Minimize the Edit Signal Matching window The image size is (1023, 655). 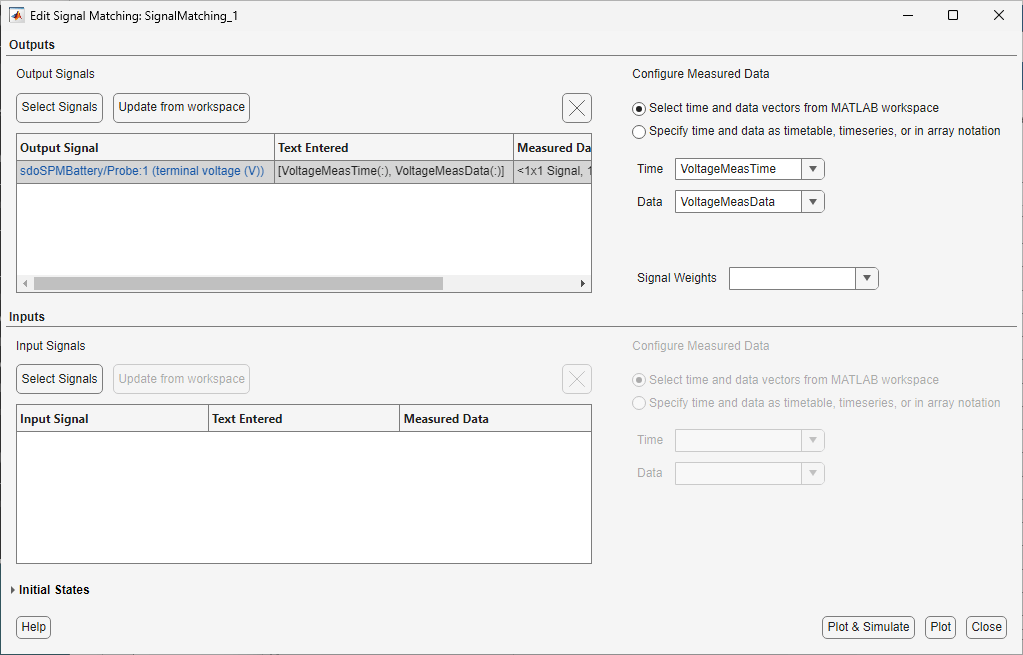pos(908,15)
